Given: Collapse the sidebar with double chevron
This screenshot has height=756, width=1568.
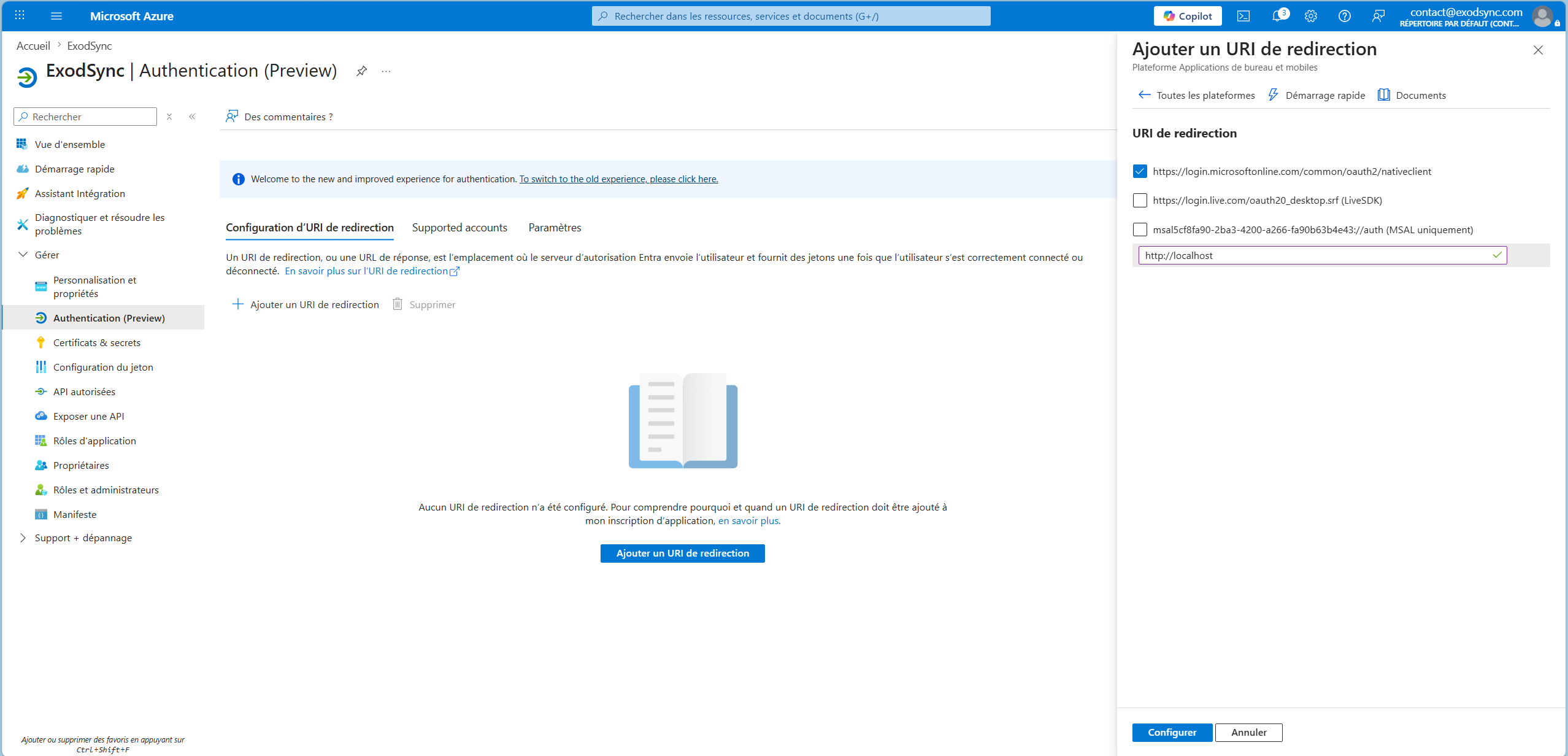Looking at the screenshot, I should coord(192,117).
